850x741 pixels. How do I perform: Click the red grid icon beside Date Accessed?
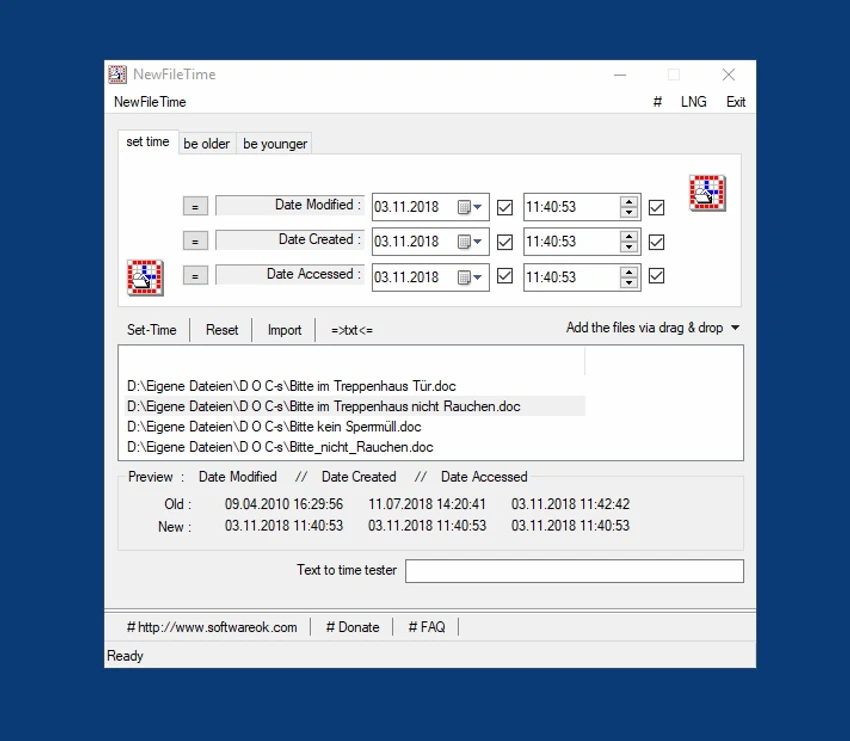pos(145,278)
